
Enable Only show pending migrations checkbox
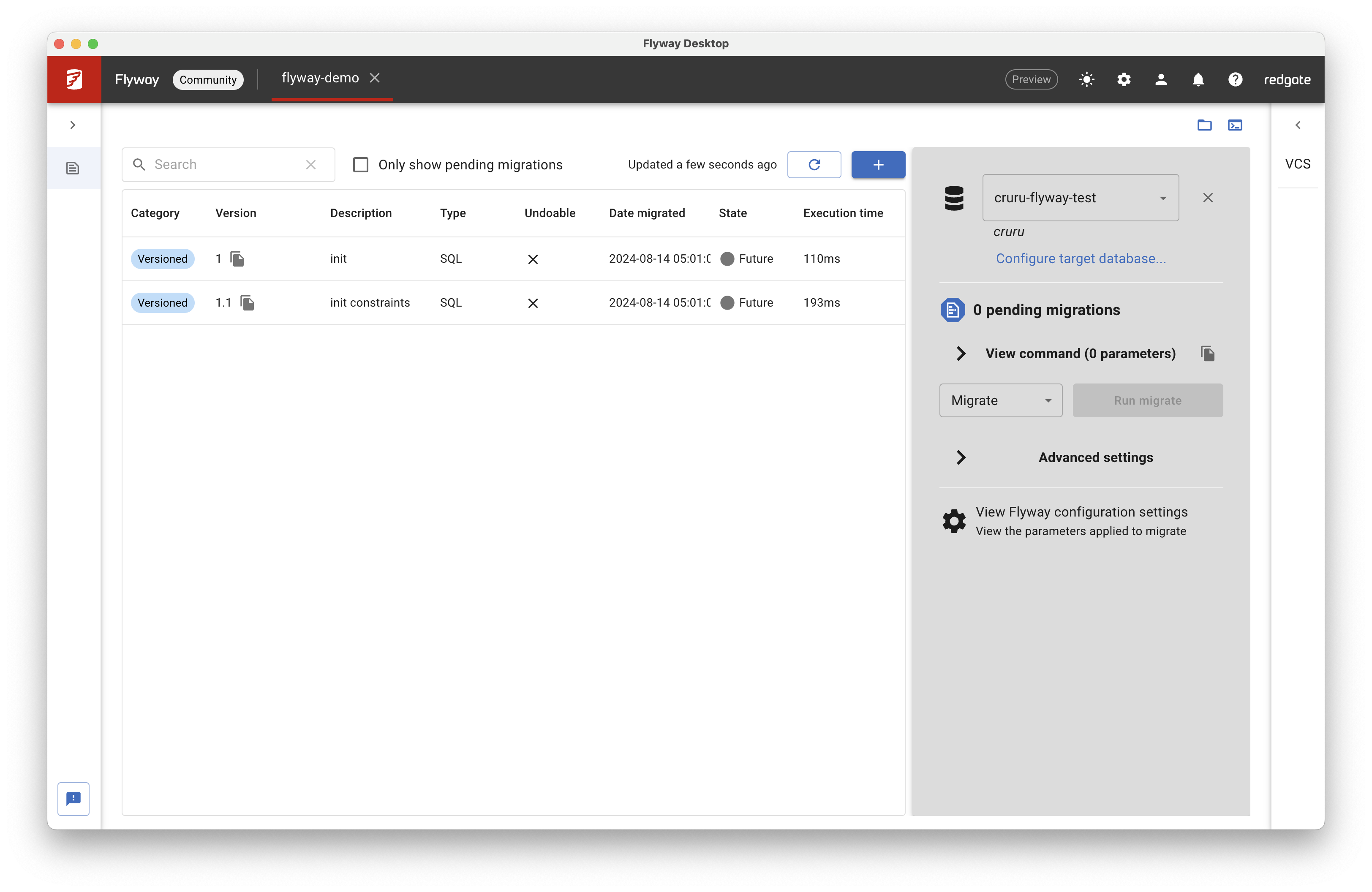click(361, 165)
